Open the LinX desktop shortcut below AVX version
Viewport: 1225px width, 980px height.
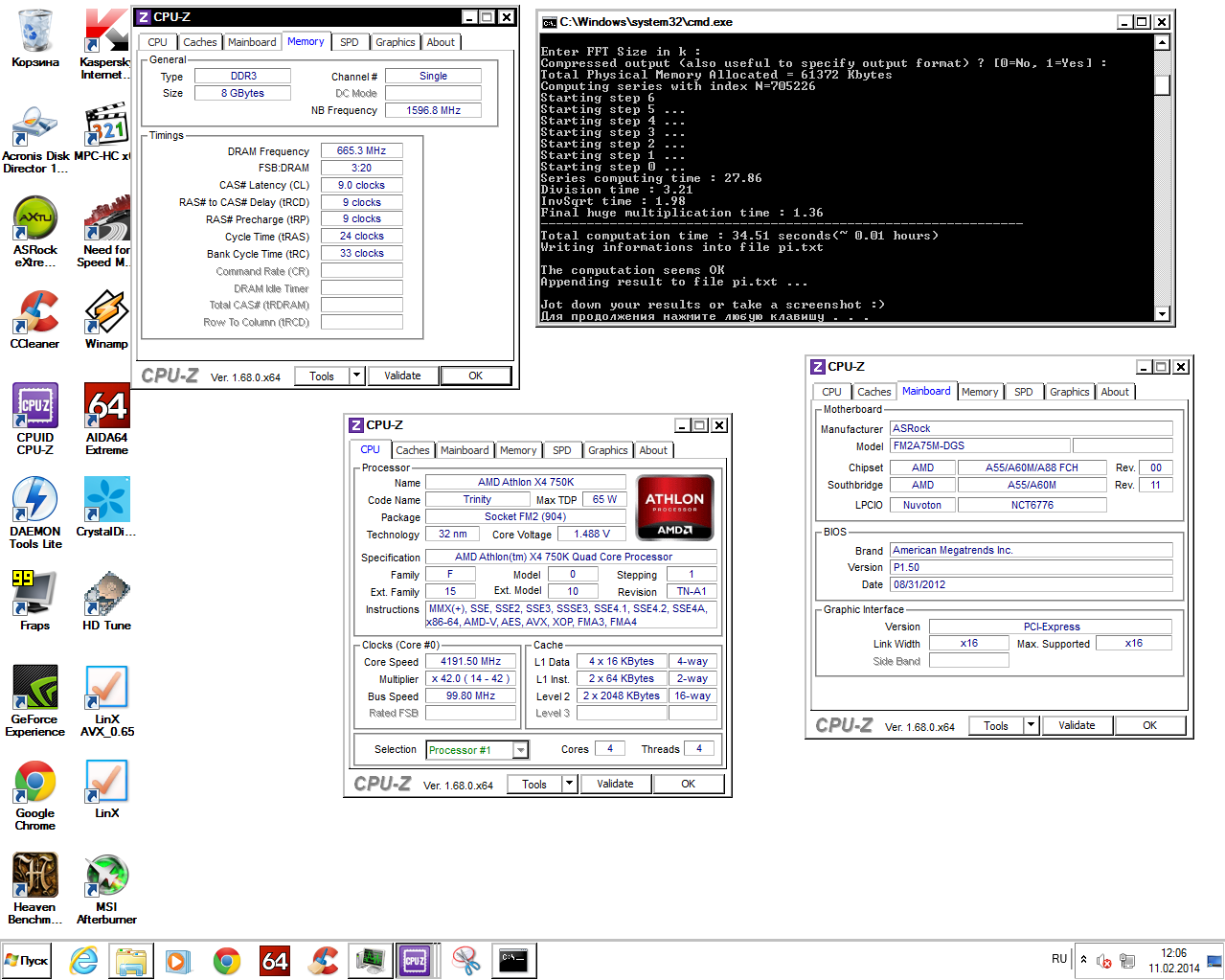(x=106, y=789)
